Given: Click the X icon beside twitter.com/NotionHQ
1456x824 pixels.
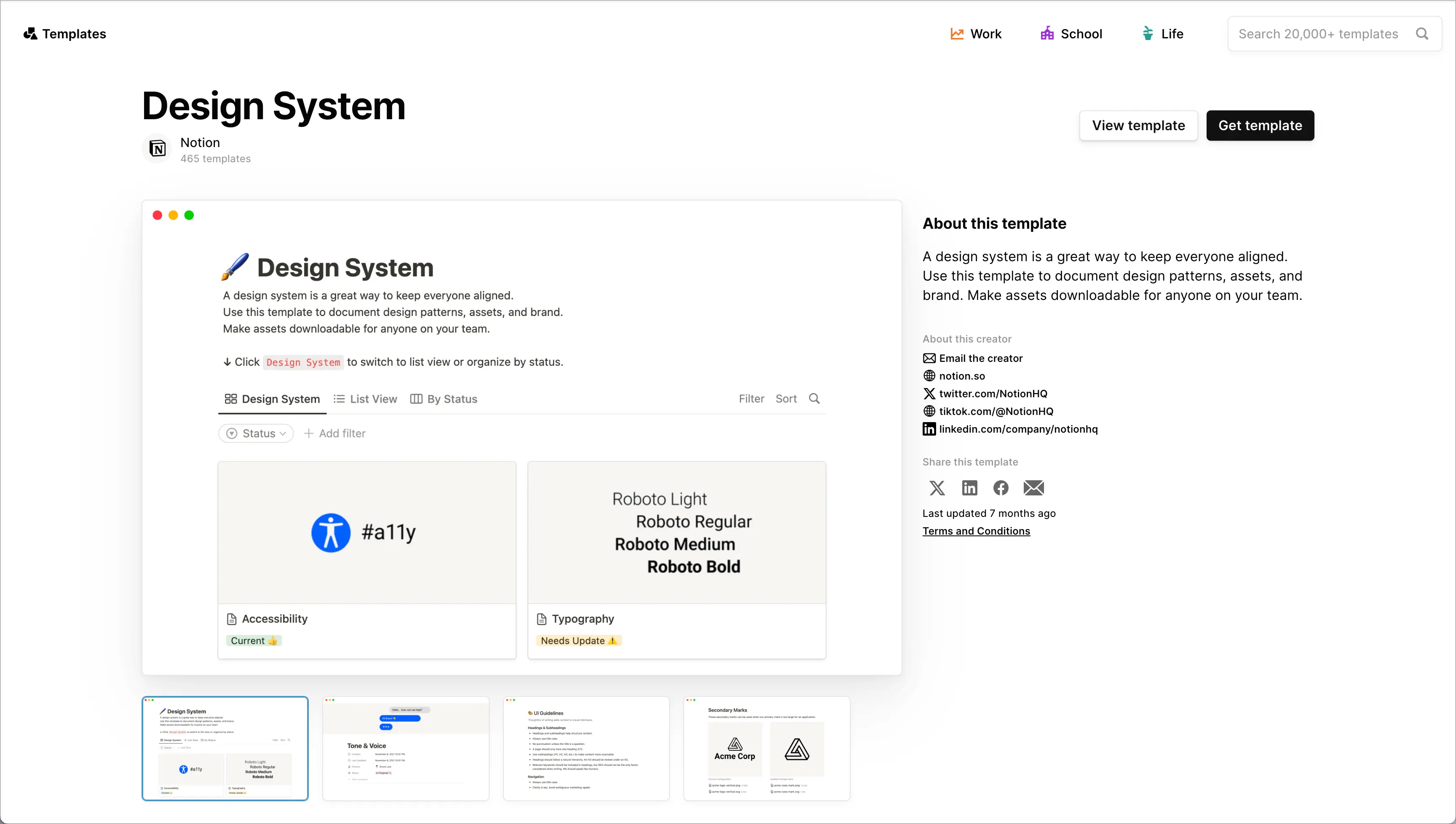Looking at the screenshot, I should click(929, 393).
